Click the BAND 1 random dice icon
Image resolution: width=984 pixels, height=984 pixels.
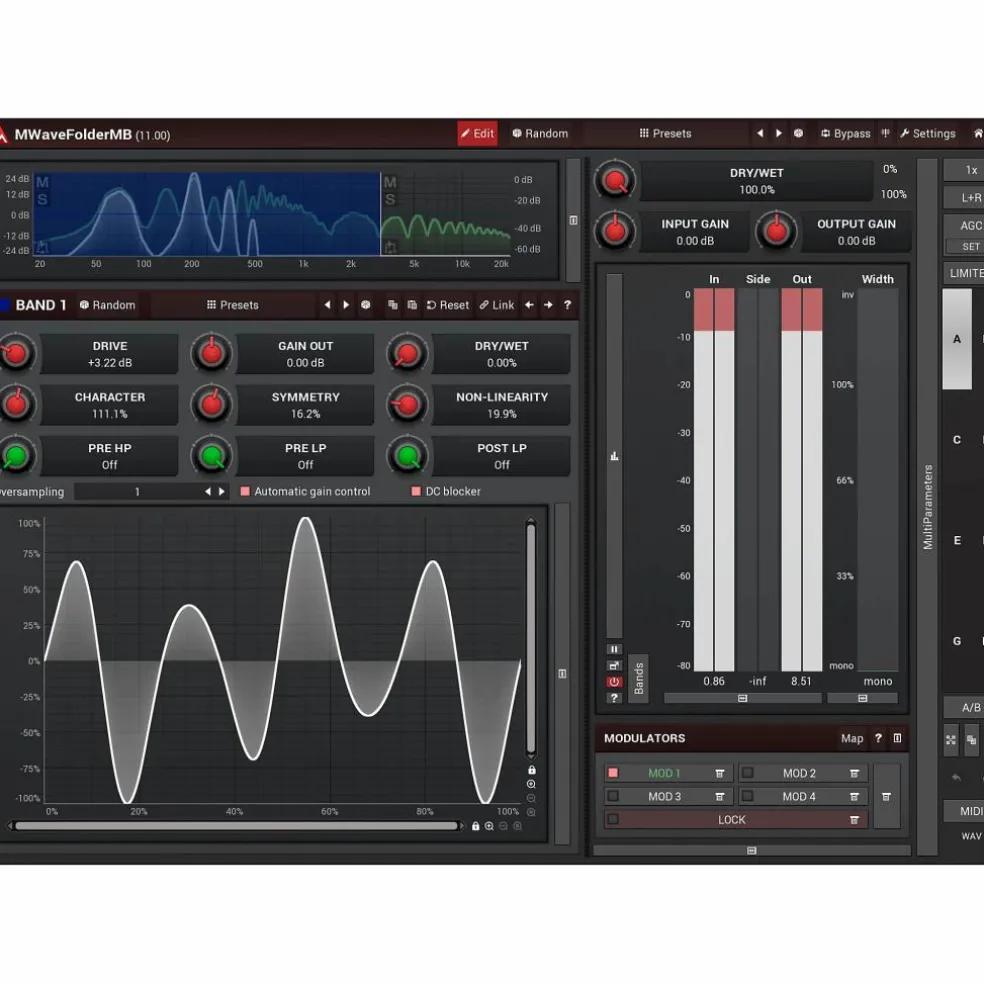(x=365, y=305)
